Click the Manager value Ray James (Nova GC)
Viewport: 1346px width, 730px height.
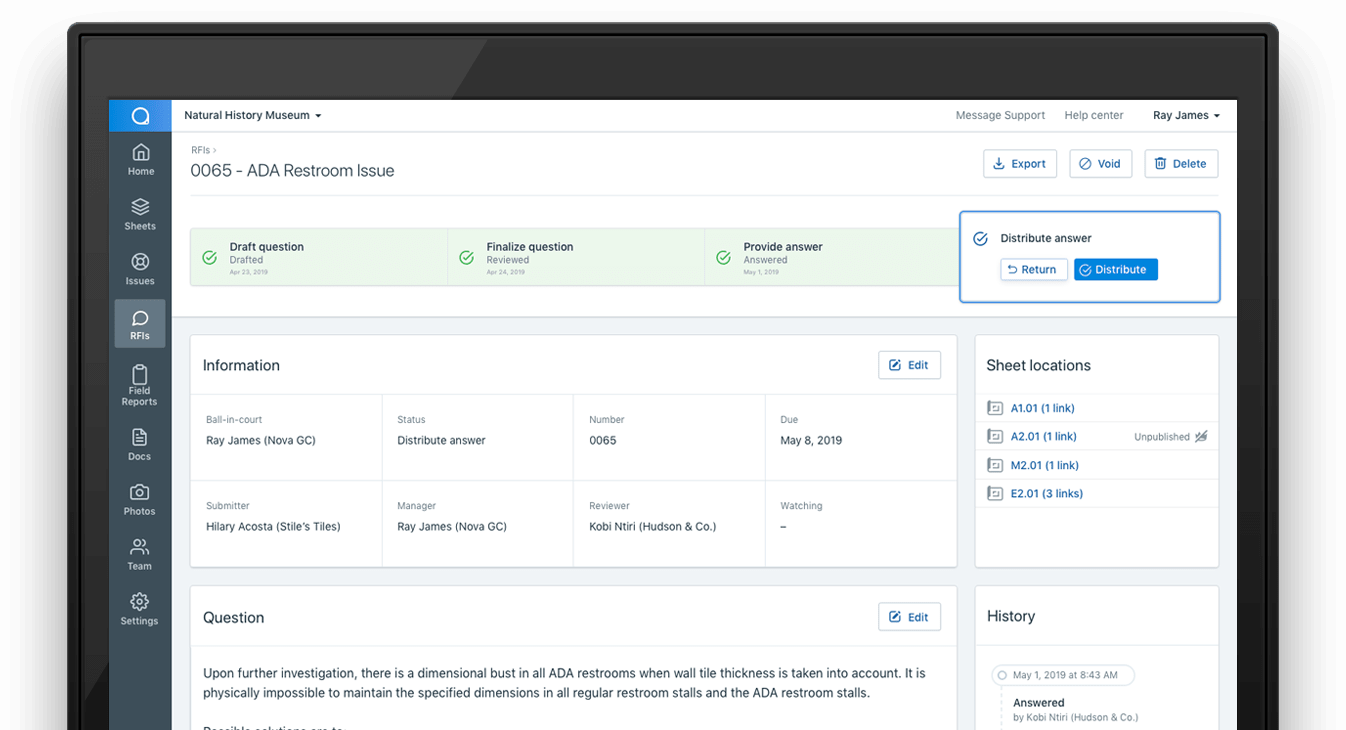(452, 527)
